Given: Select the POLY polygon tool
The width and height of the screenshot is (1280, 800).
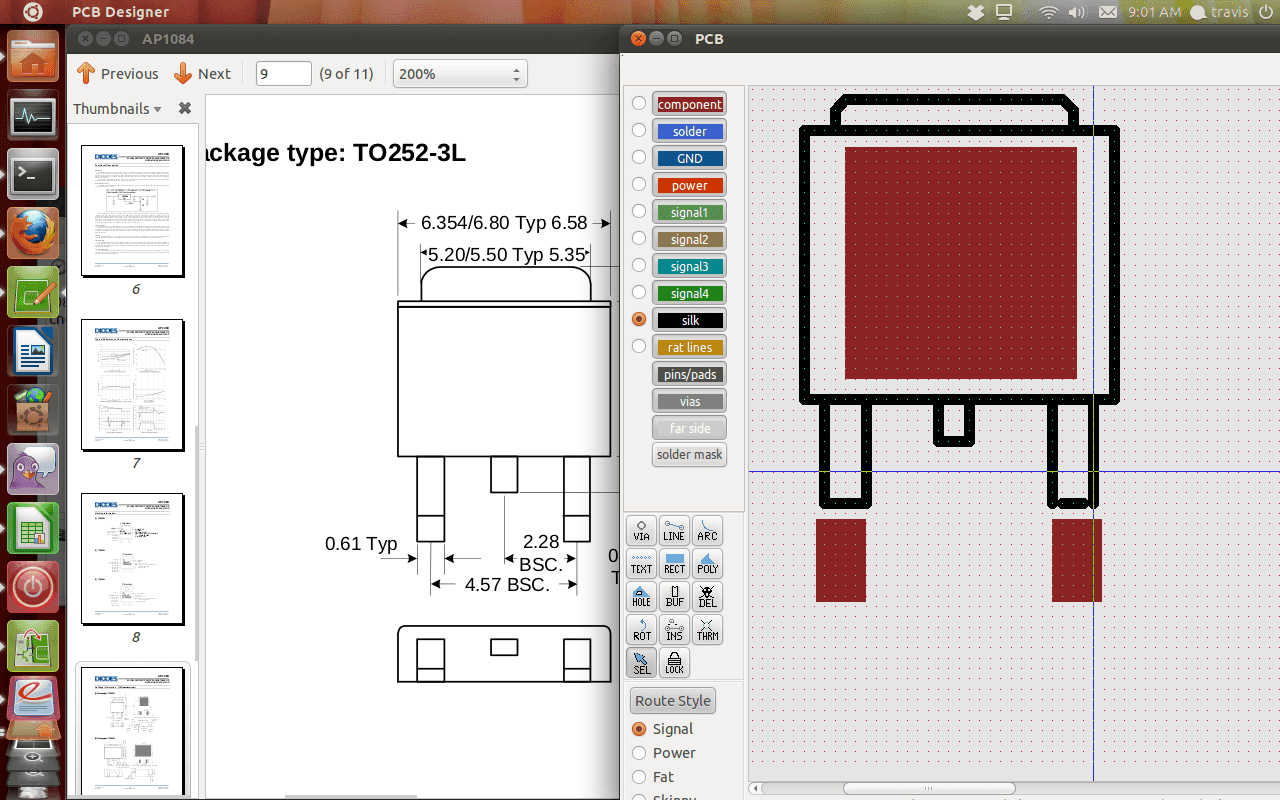Looking at the screenshot, I should pos(707,564).
